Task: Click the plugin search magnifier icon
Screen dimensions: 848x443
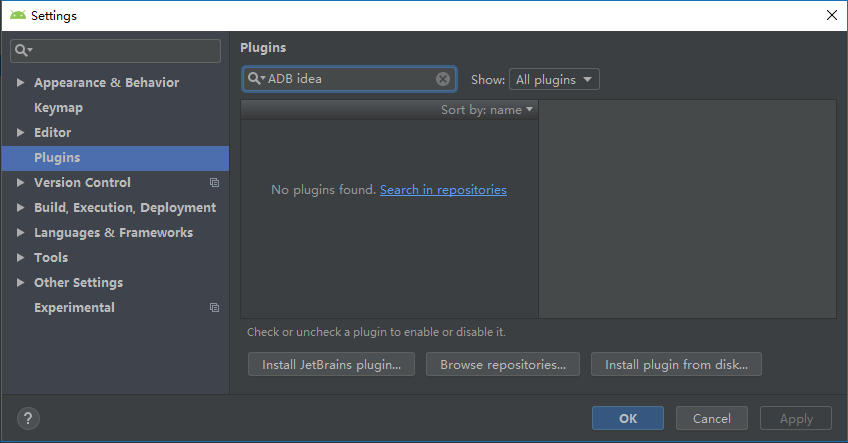Action: (x=255, y=79)
